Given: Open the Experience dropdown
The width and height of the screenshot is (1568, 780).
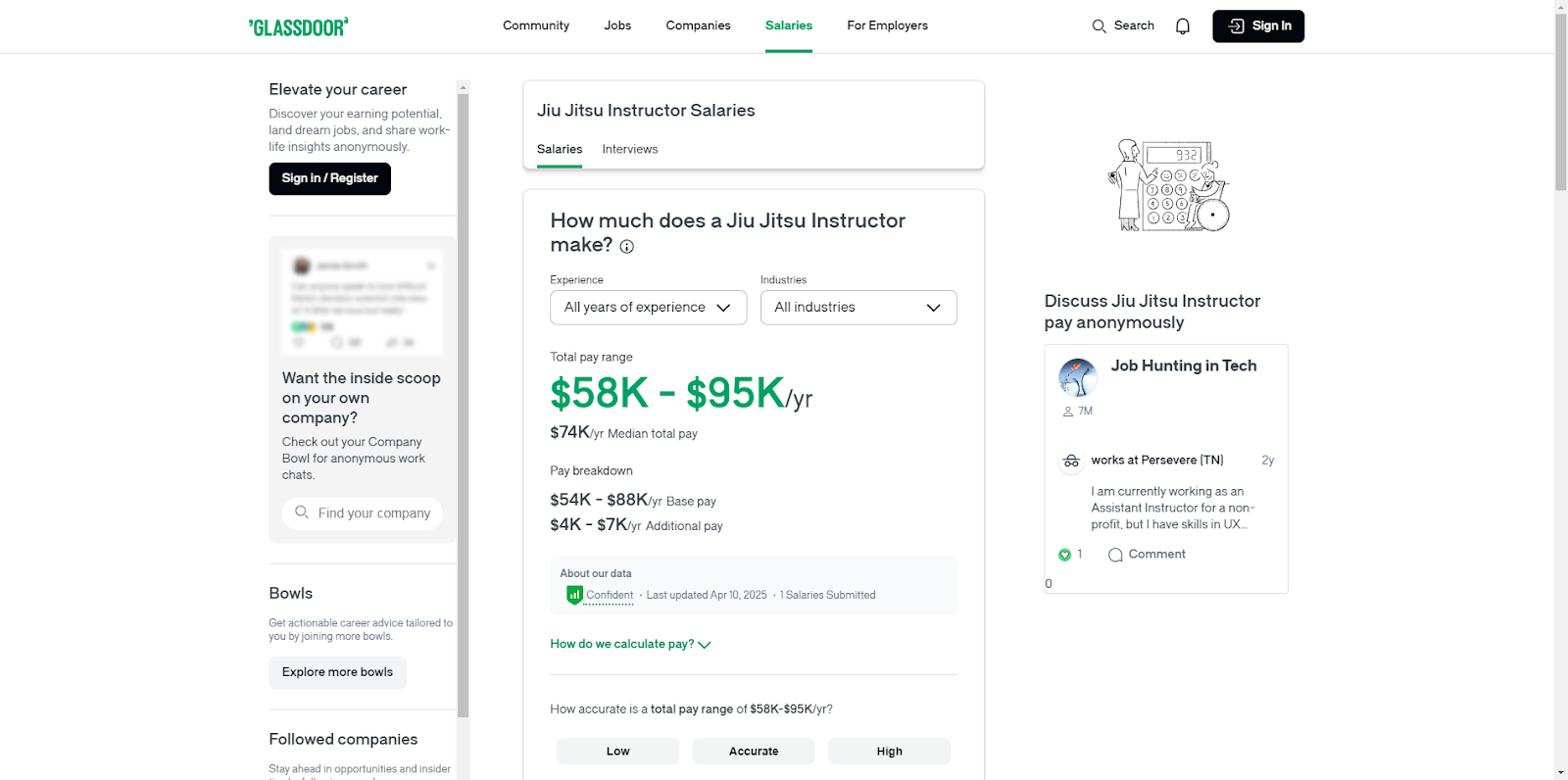Looking at the screenshot, I should tap(649, 308).
